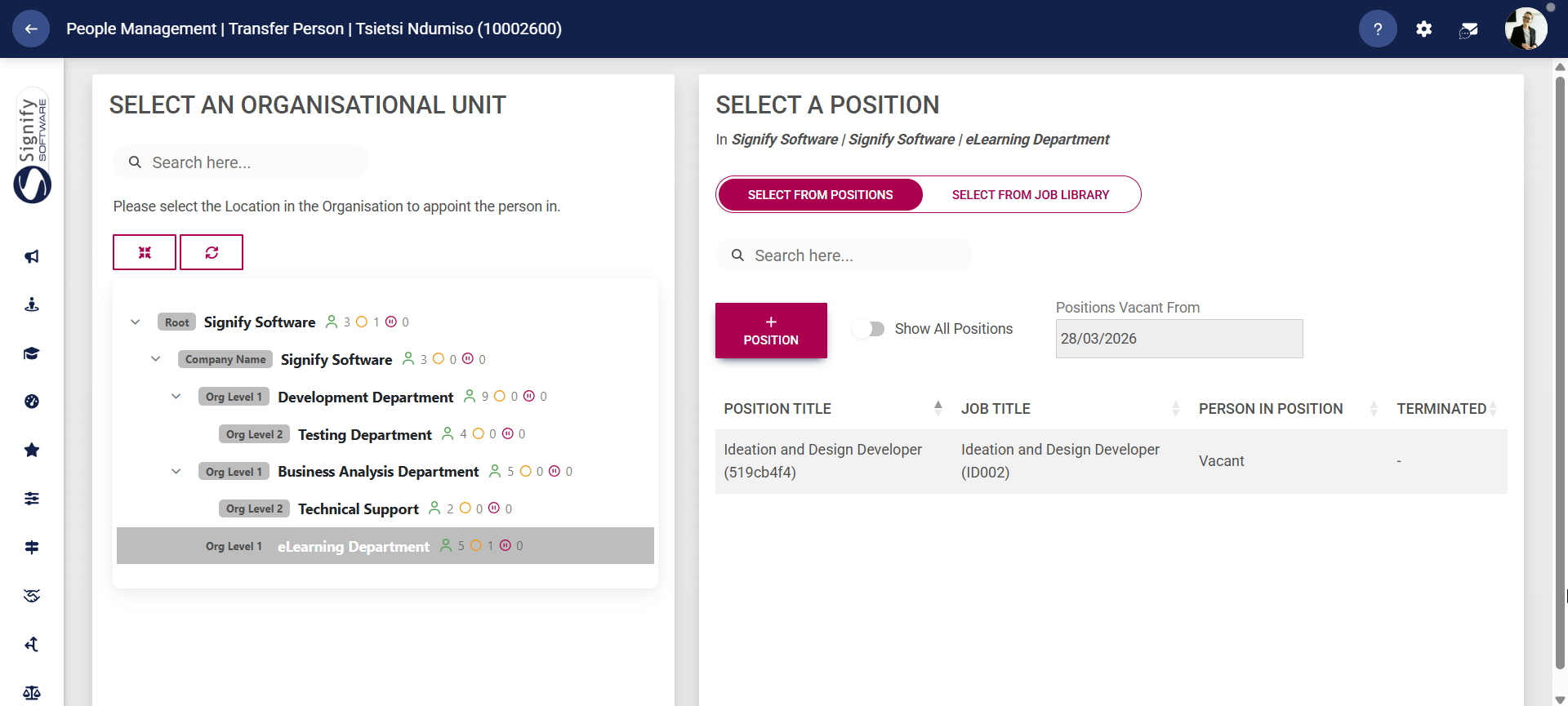Switch to Select From Positions tab
1568x706 pixels.
click(x=820, y=194)
